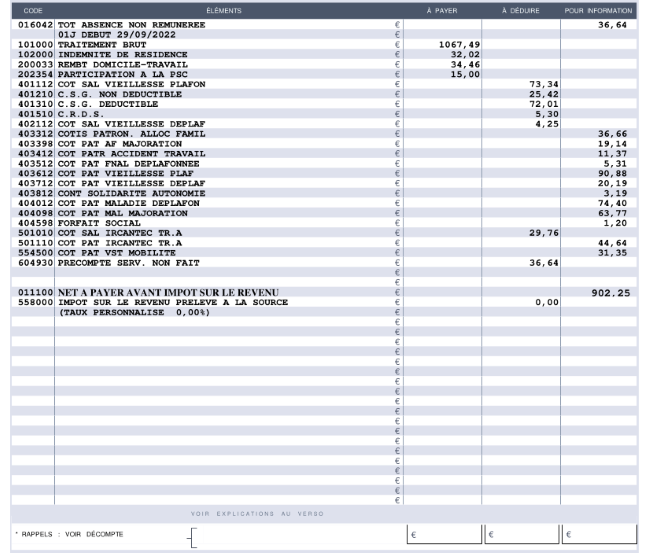The height and width of the screenshot is (553, 650).
Task: Select the À DÉDUIRE column header
Action: click(x=520, y=10)
